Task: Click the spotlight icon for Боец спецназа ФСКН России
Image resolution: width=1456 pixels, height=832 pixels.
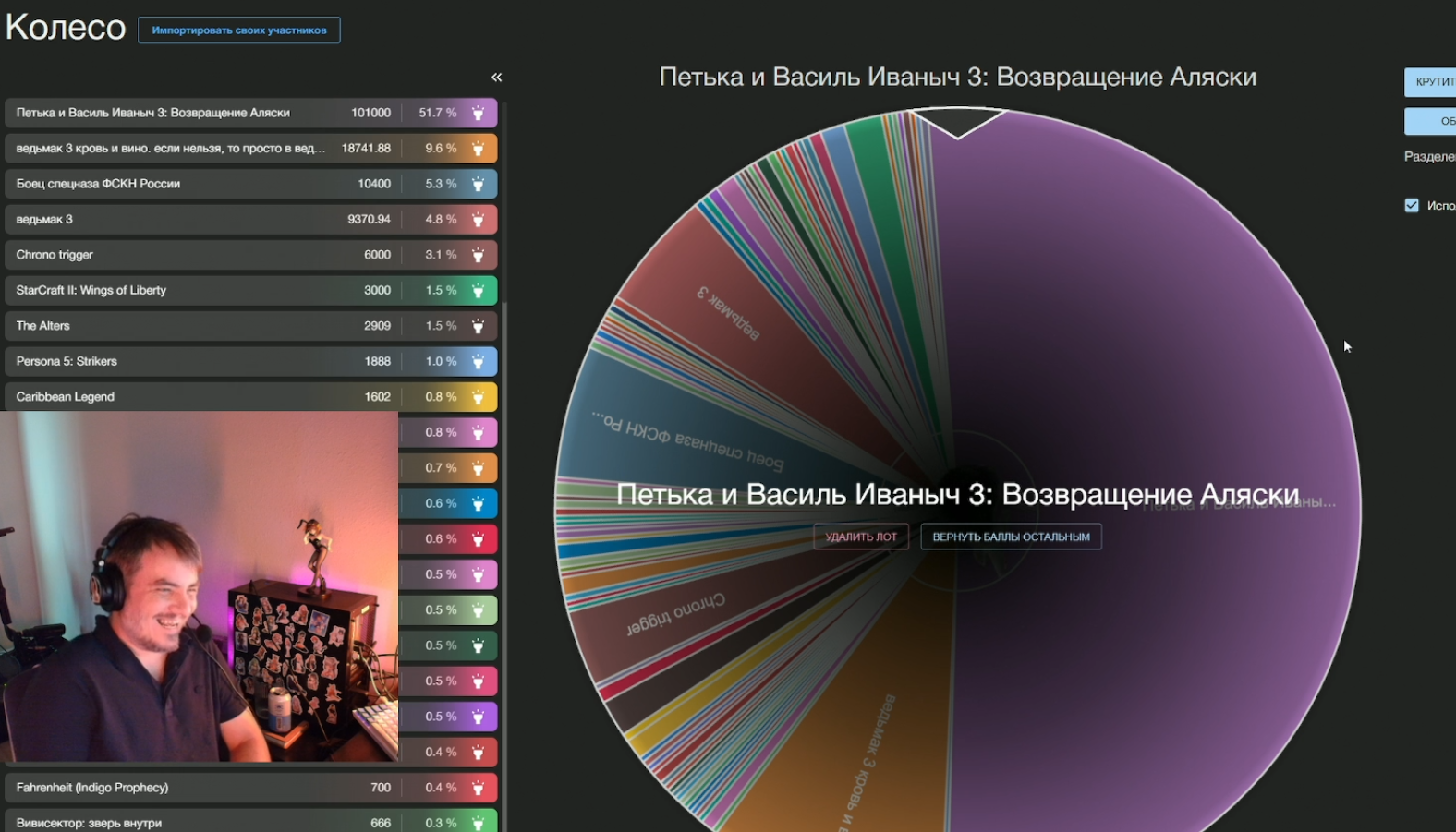Action: pos(479,184)
